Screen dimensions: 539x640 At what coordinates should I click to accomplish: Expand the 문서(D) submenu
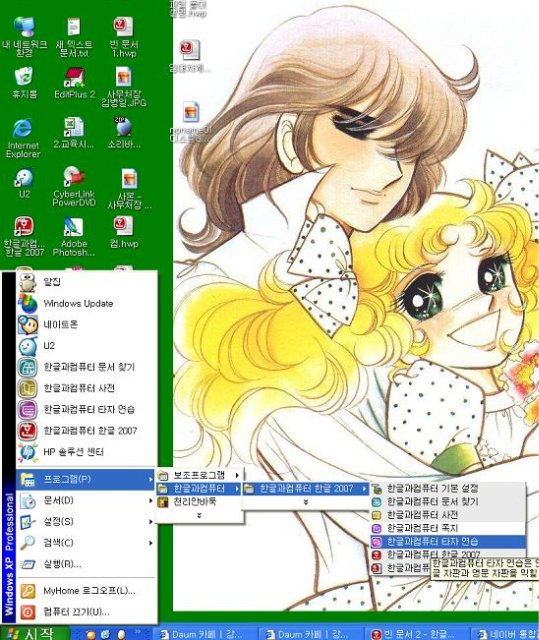[87, 500]
